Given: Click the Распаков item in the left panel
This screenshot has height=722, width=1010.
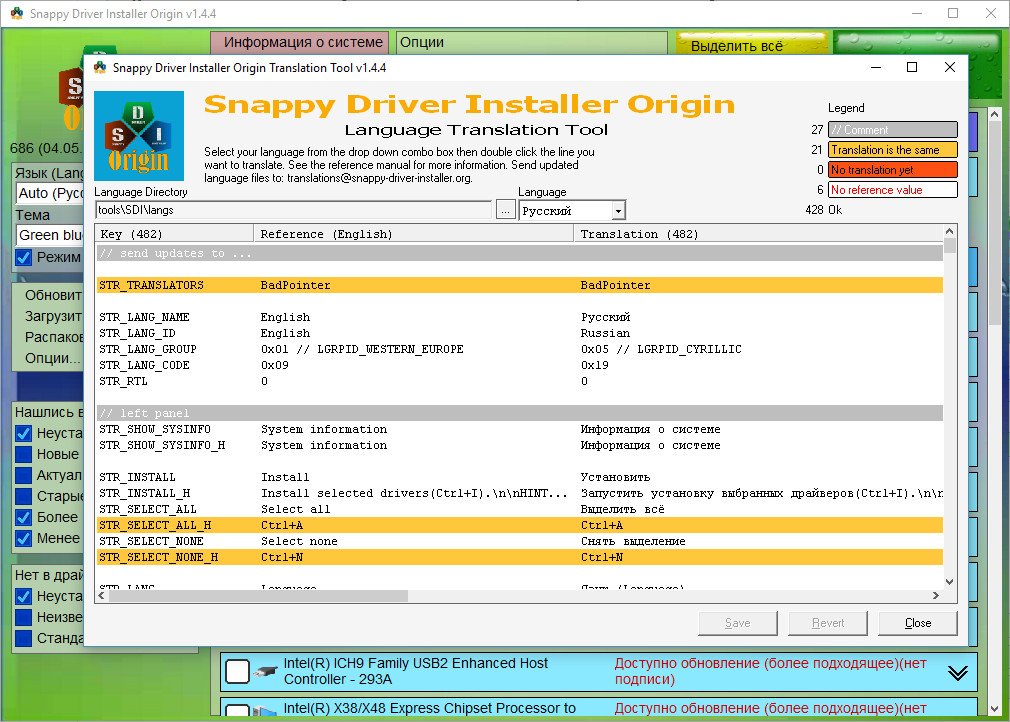Looking at the screenshot, I should click(54, 337).
